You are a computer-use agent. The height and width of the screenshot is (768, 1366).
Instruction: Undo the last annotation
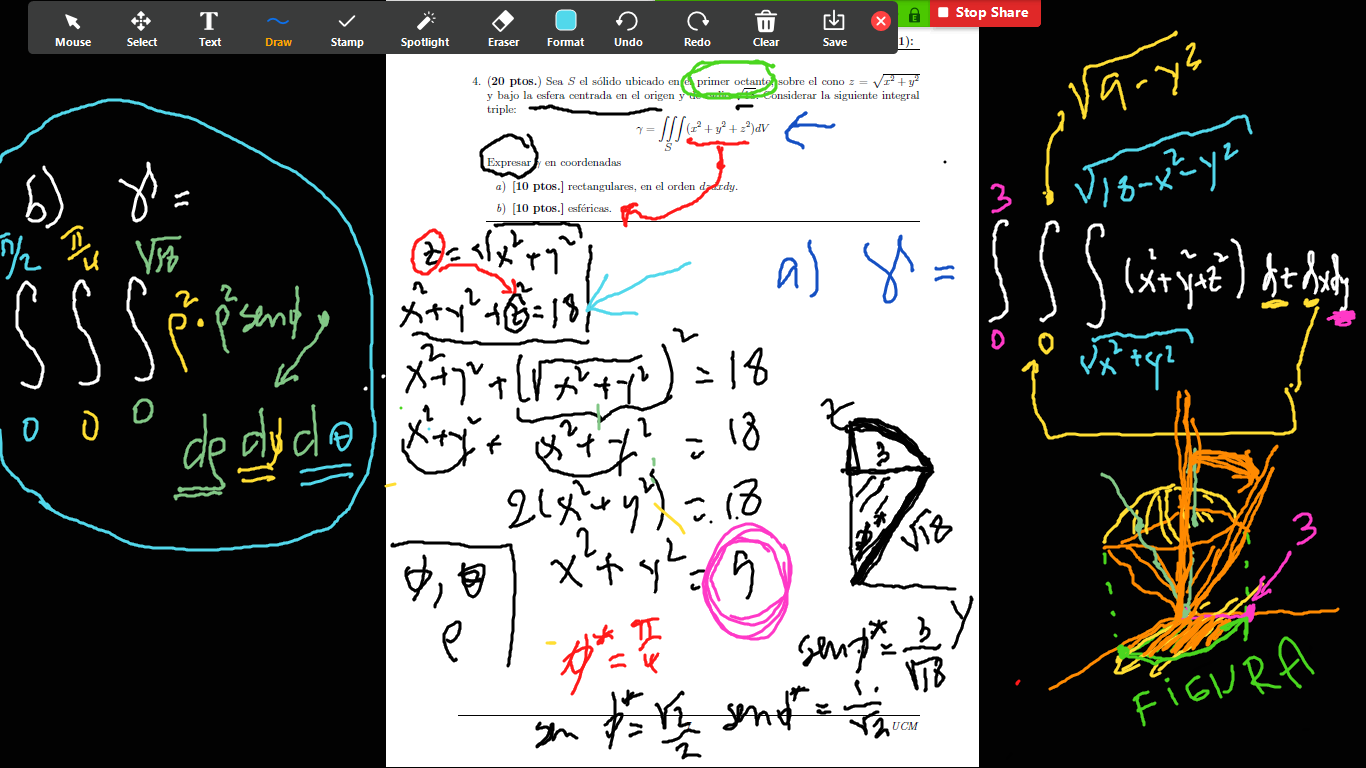[x=628, y=29]
